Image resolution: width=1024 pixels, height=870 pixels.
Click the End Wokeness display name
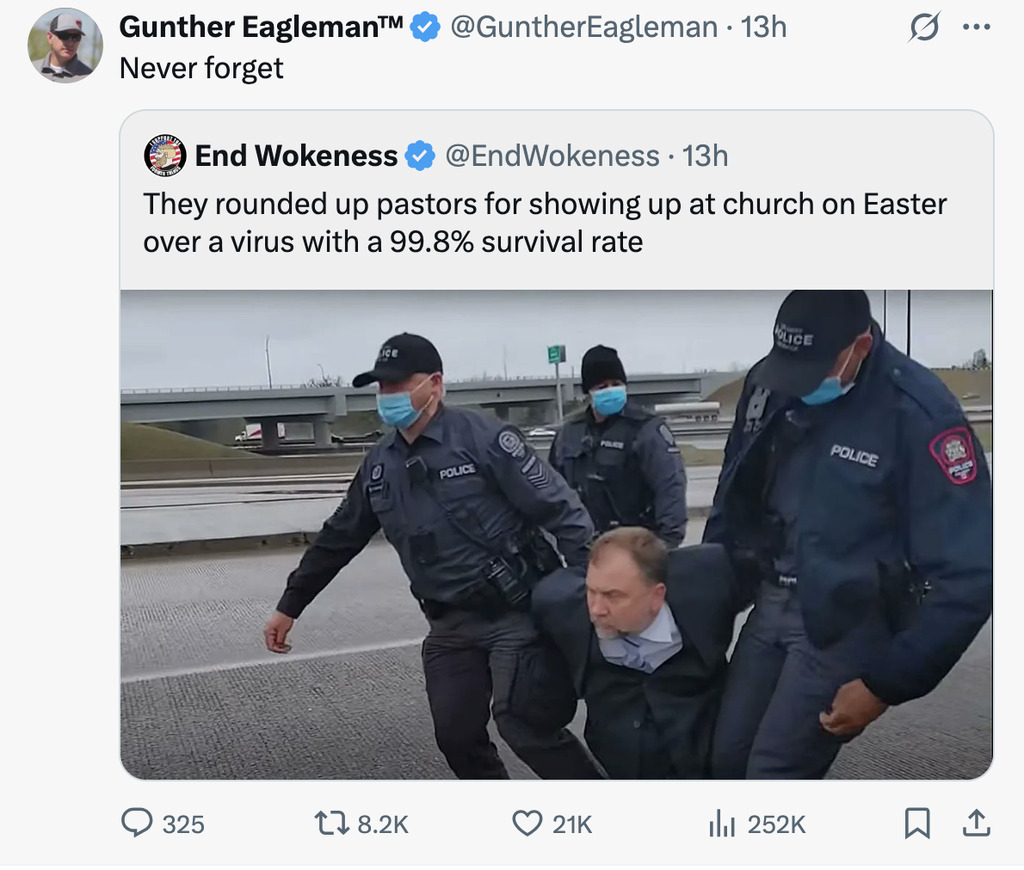pyautogui.click(x=296, y=155)
